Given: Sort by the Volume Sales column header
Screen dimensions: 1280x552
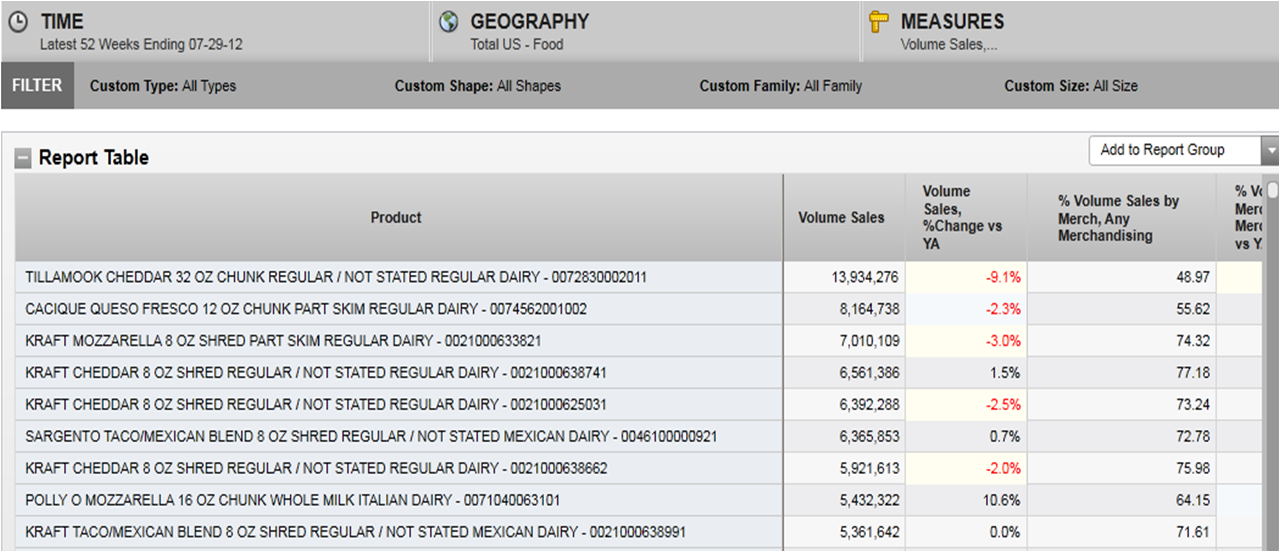Looking at the screenshot, I should (841, 218).
